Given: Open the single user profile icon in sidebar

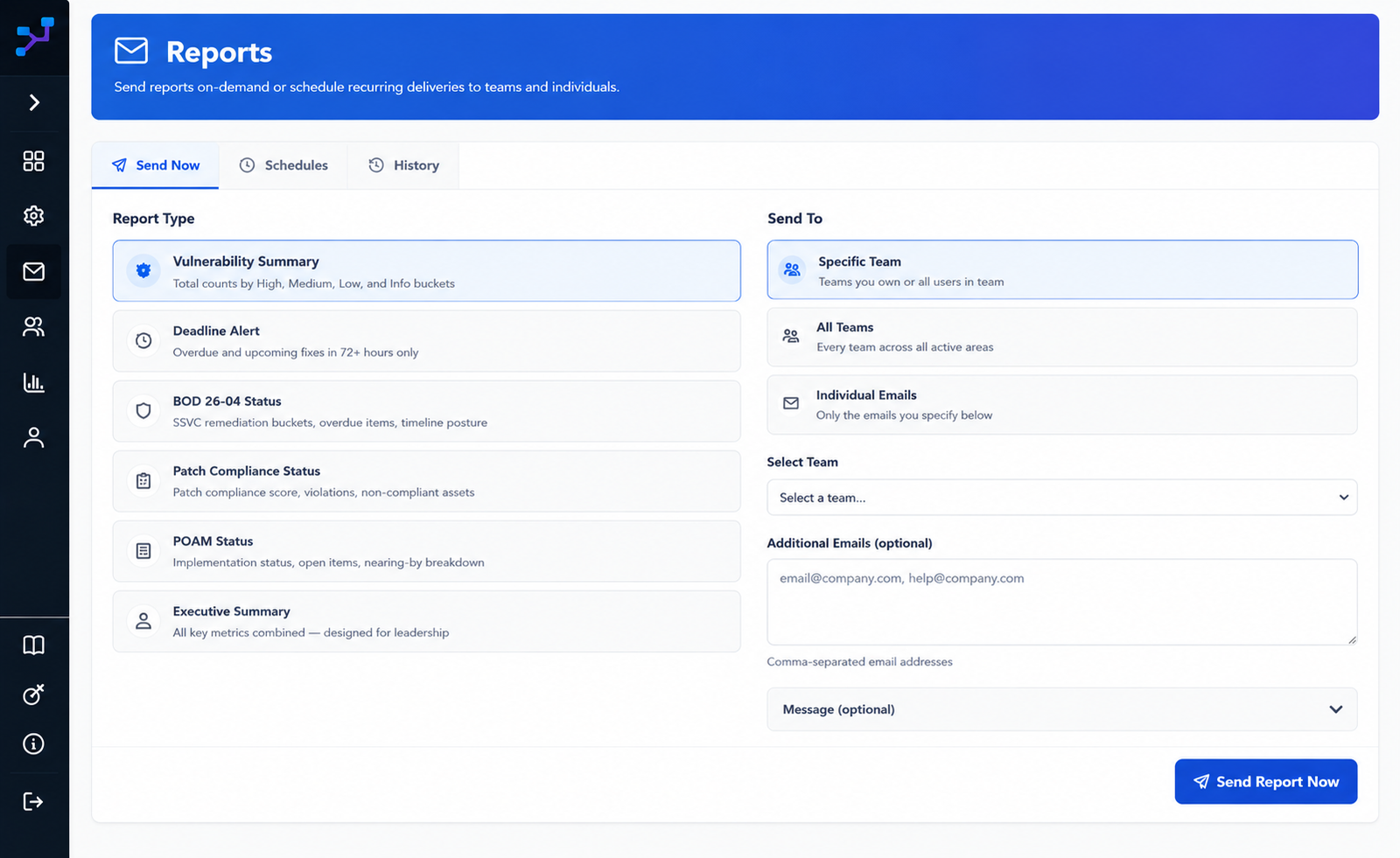Looking at the screenshot, I should pos(33,437).
